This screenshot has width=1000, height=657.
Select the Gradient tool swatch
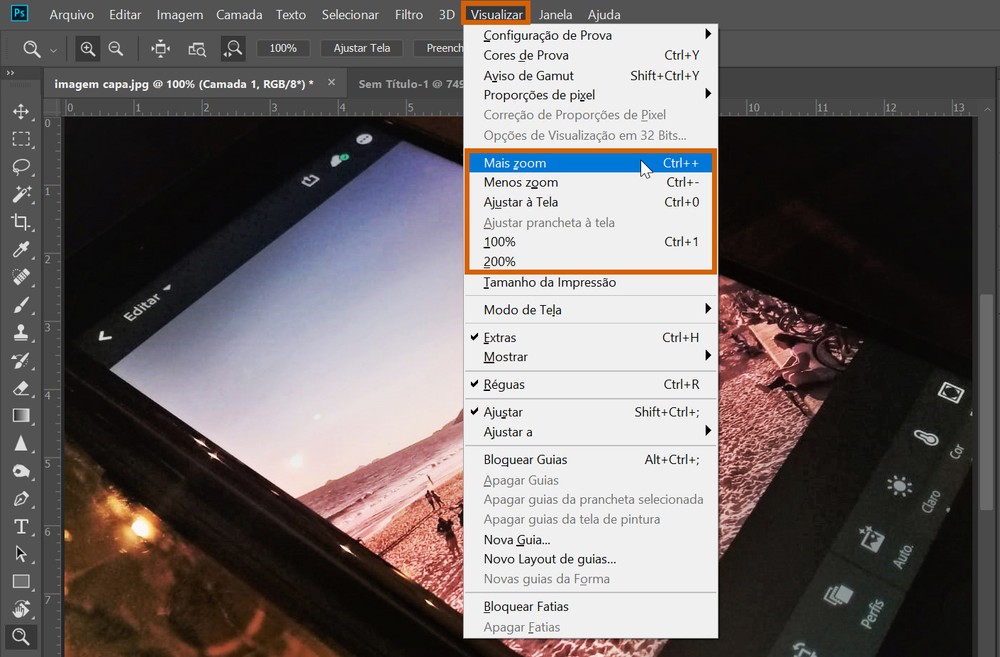coord(20,415)
